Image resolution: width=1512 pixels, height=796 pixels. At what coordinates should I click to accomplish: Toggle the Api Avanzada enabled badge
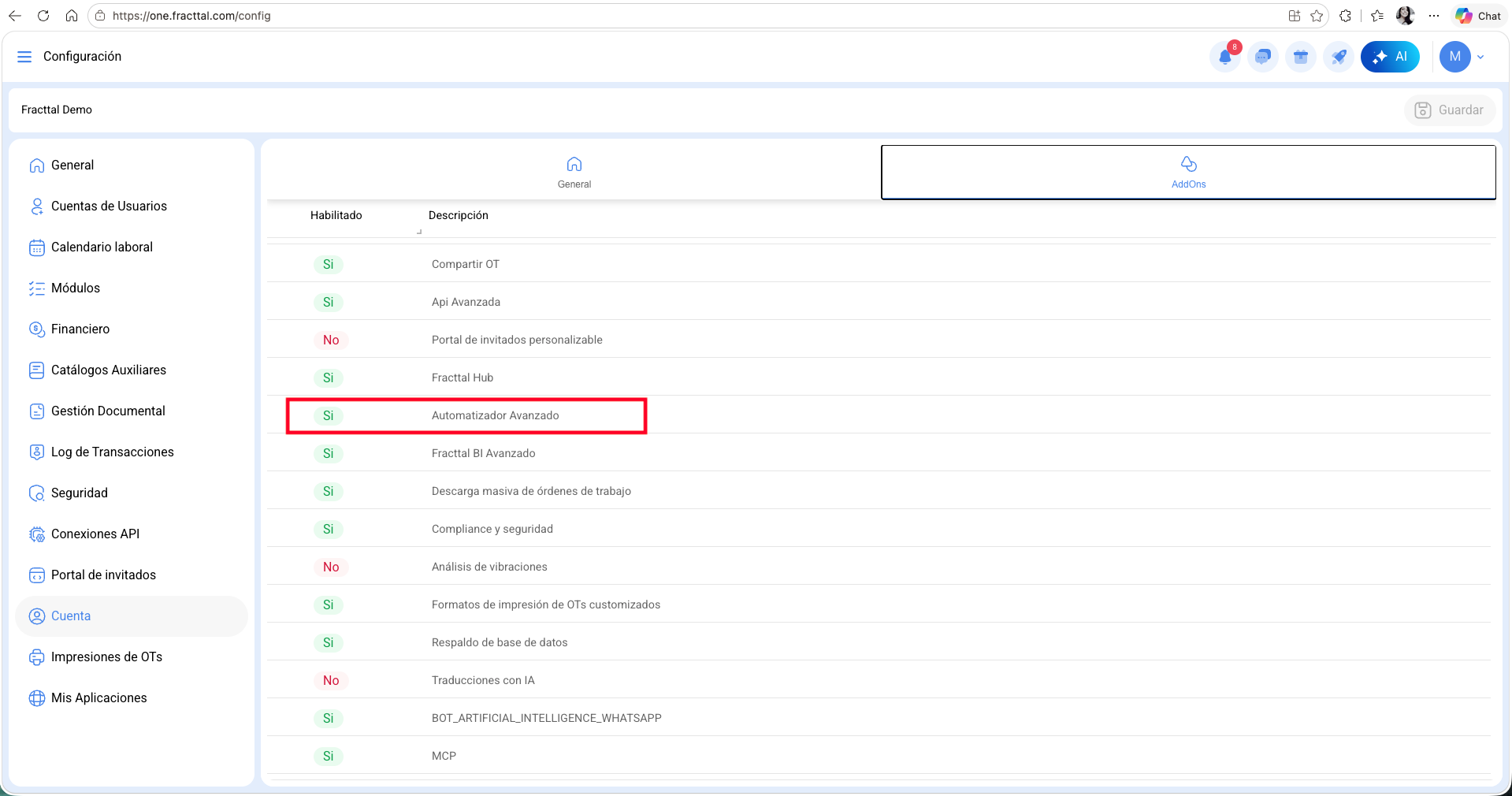pyautogui.click(x=329, y=303)
